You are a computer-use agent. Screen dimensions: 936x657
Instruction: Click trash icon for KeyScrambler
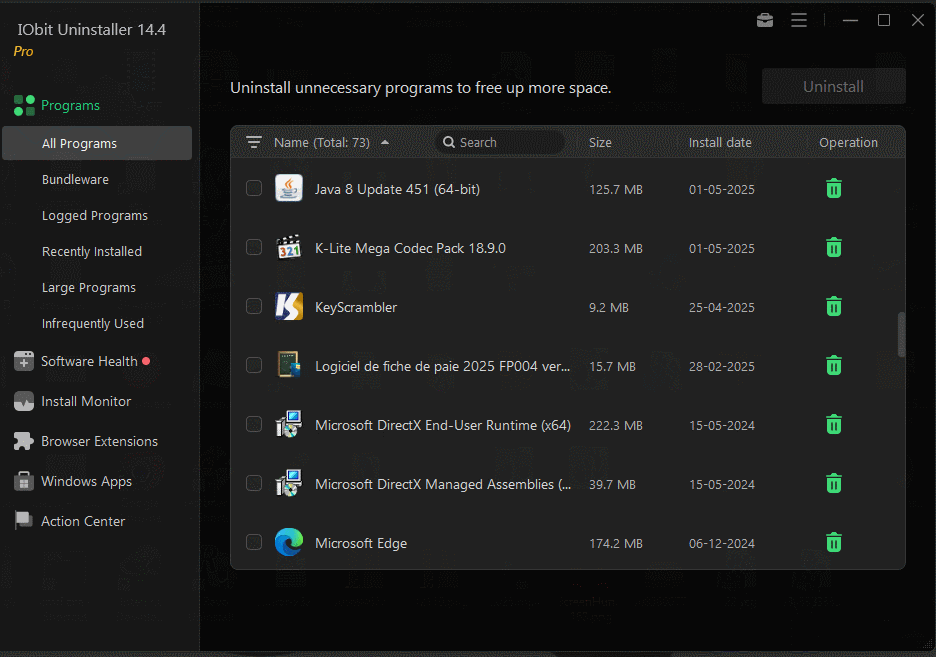tap(833, 307)
